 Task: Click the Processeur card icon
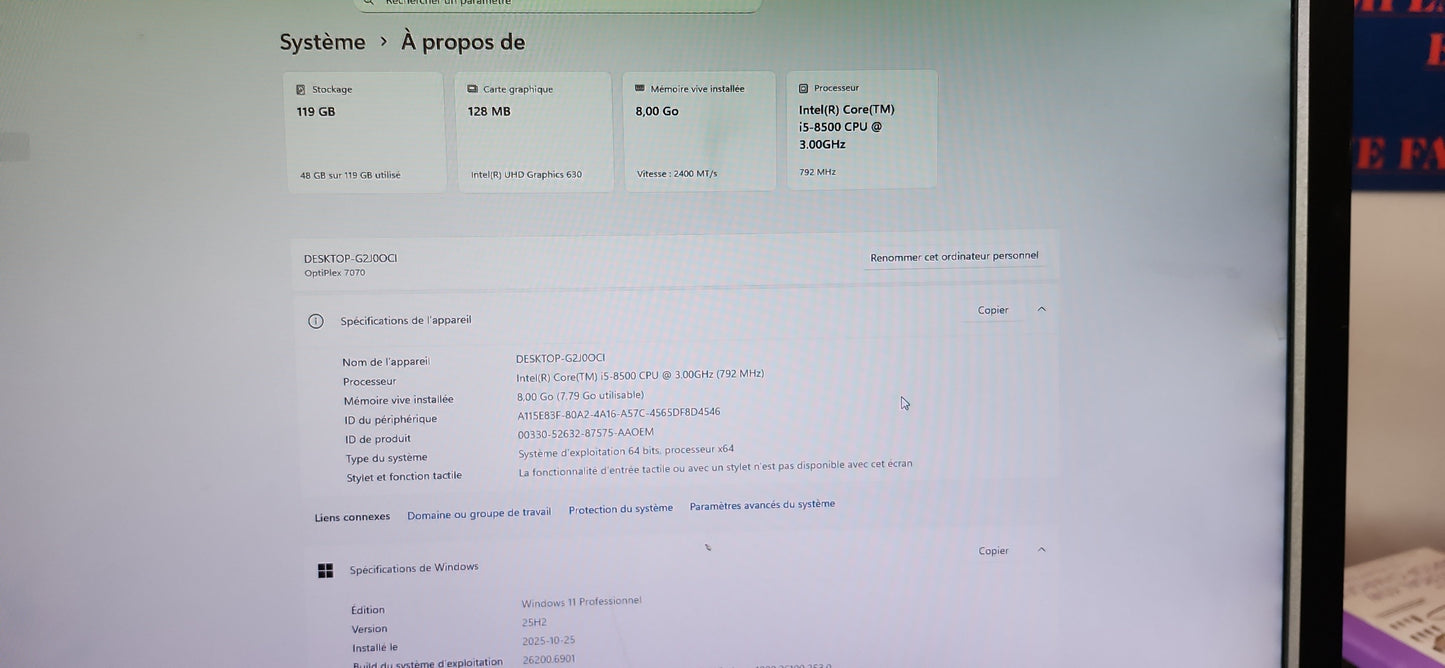coord(803,86)
